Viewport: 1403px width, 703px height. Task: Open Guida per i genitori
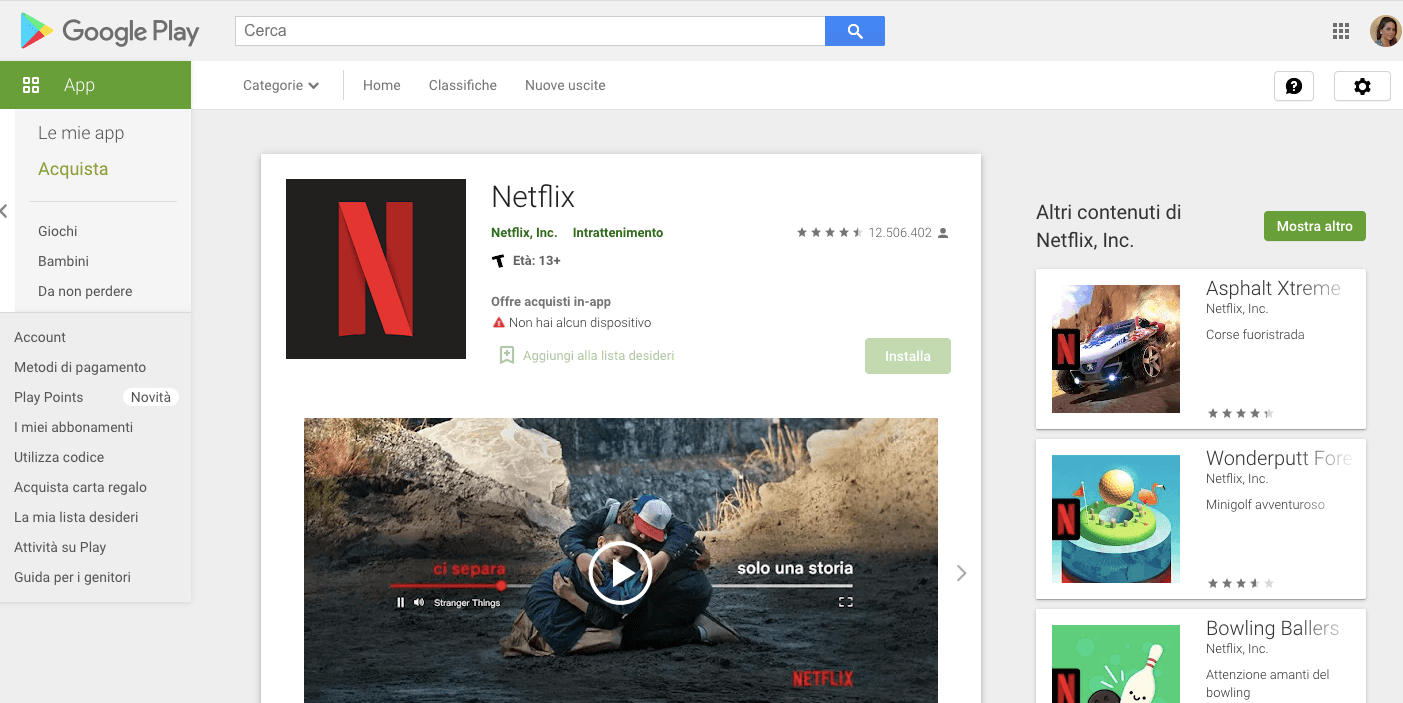click(72, 577)
